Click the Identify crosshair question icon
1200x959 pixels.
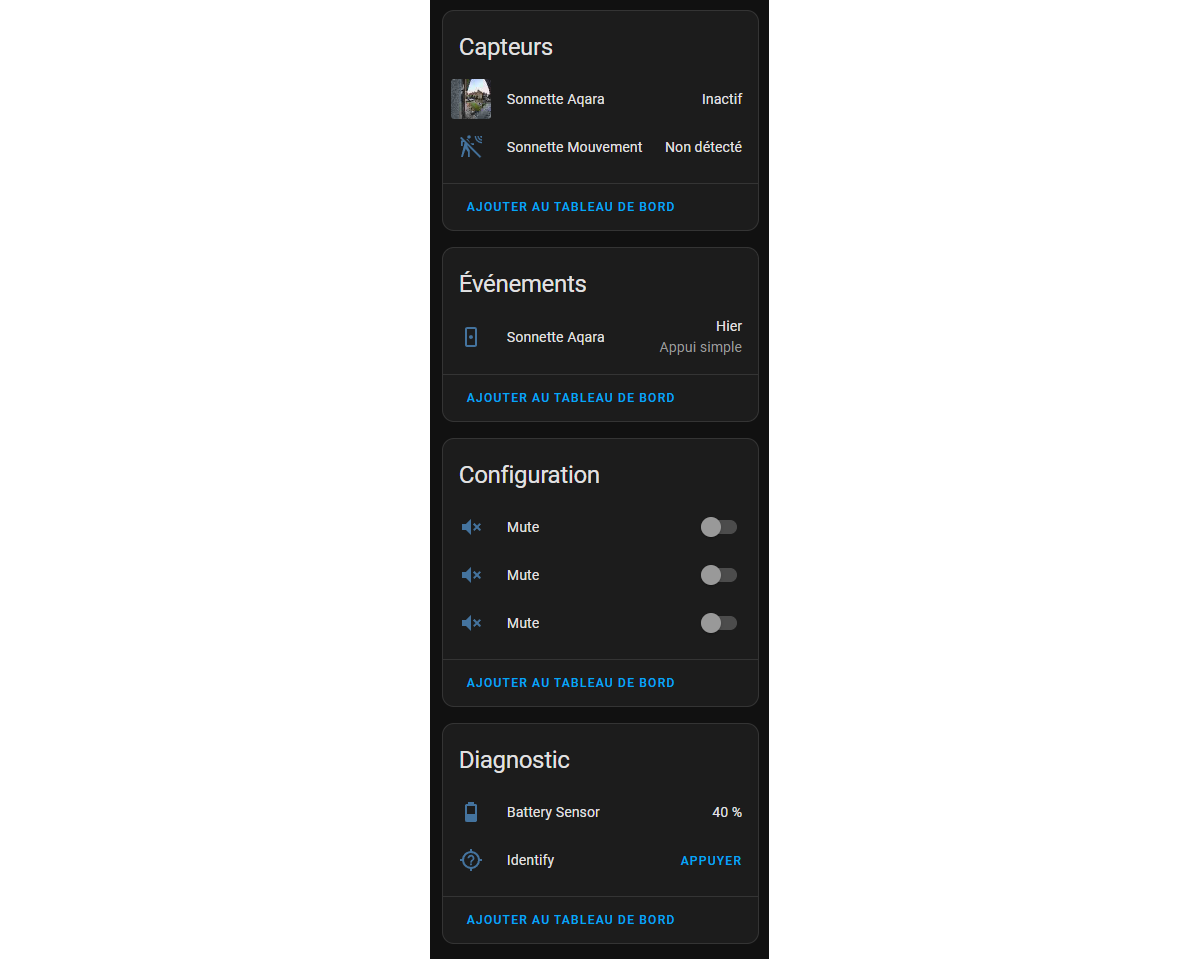(x=471, y=860)
